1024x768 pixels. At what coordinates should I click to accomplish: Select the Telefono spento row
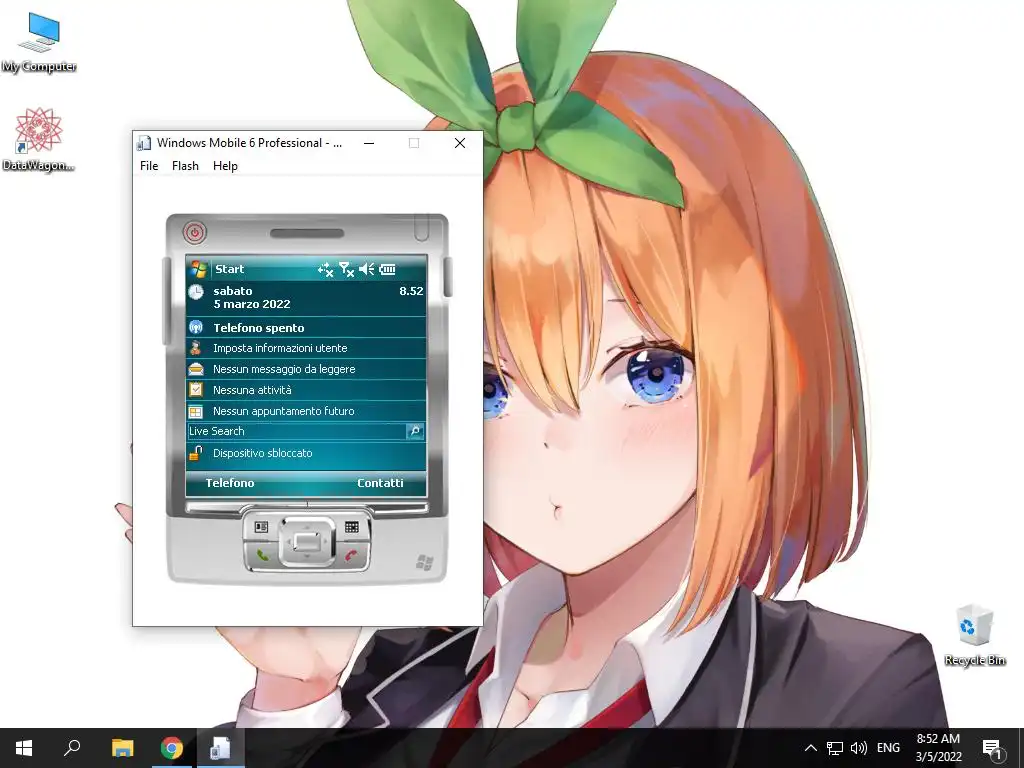coord(306,327)
